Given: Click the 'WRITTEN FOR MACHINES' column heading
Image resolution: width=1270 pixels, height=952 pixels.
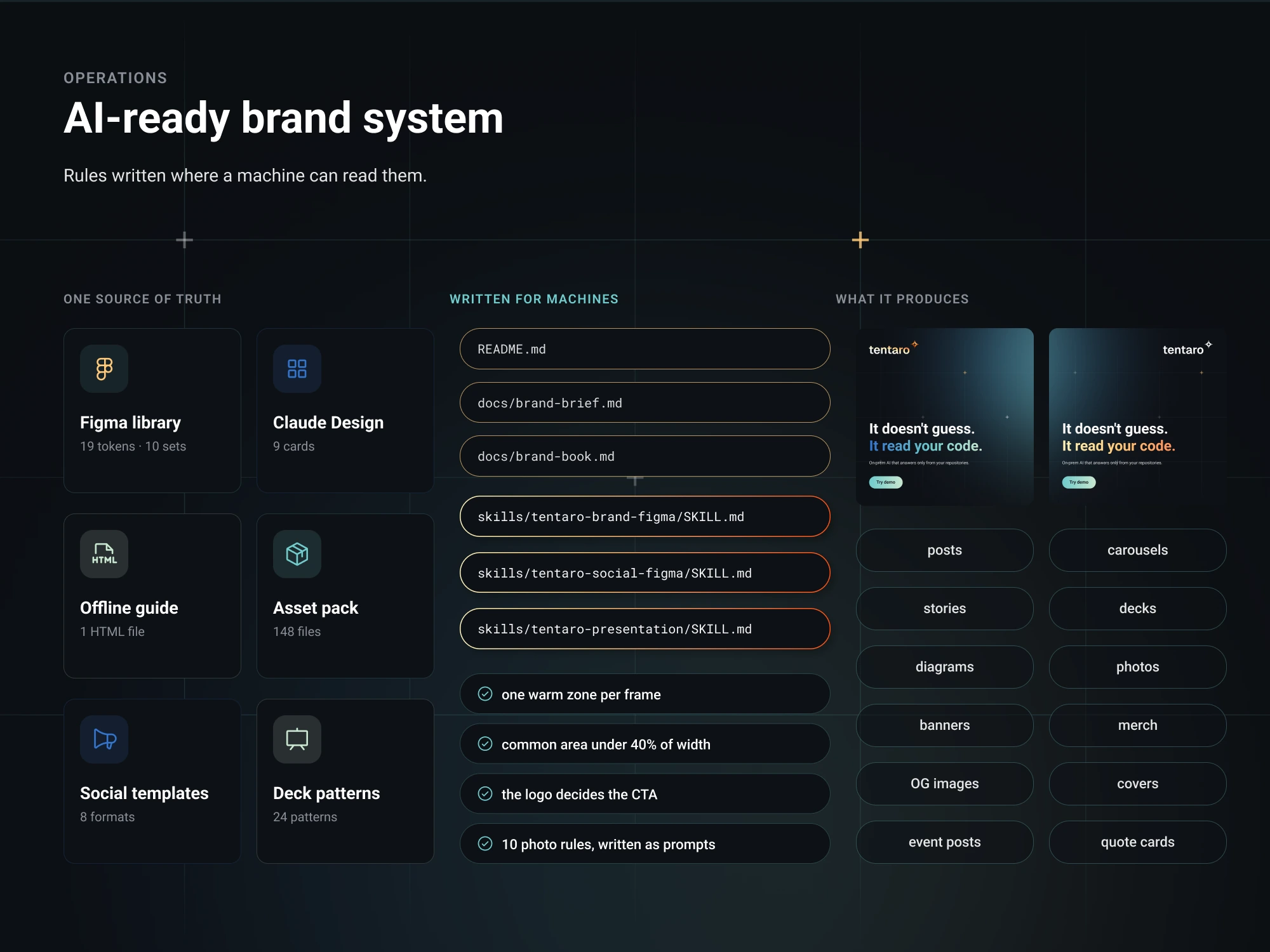Looking at the screenshot, I should click(534, 299).
